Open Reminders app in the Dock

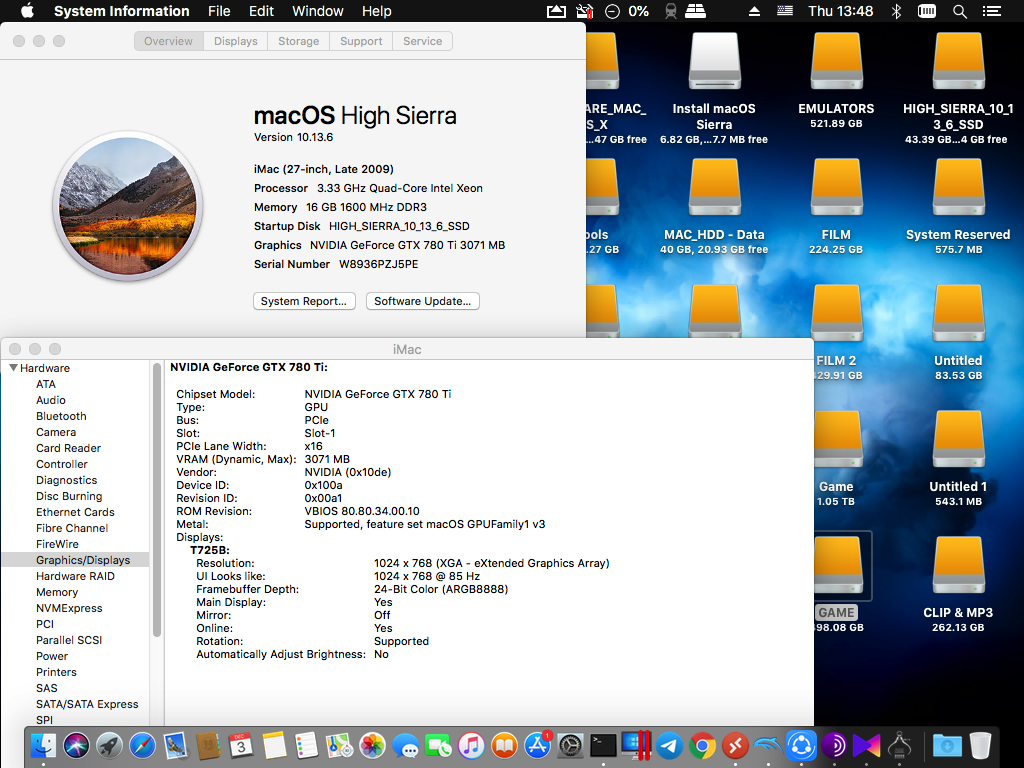[307, 745]
